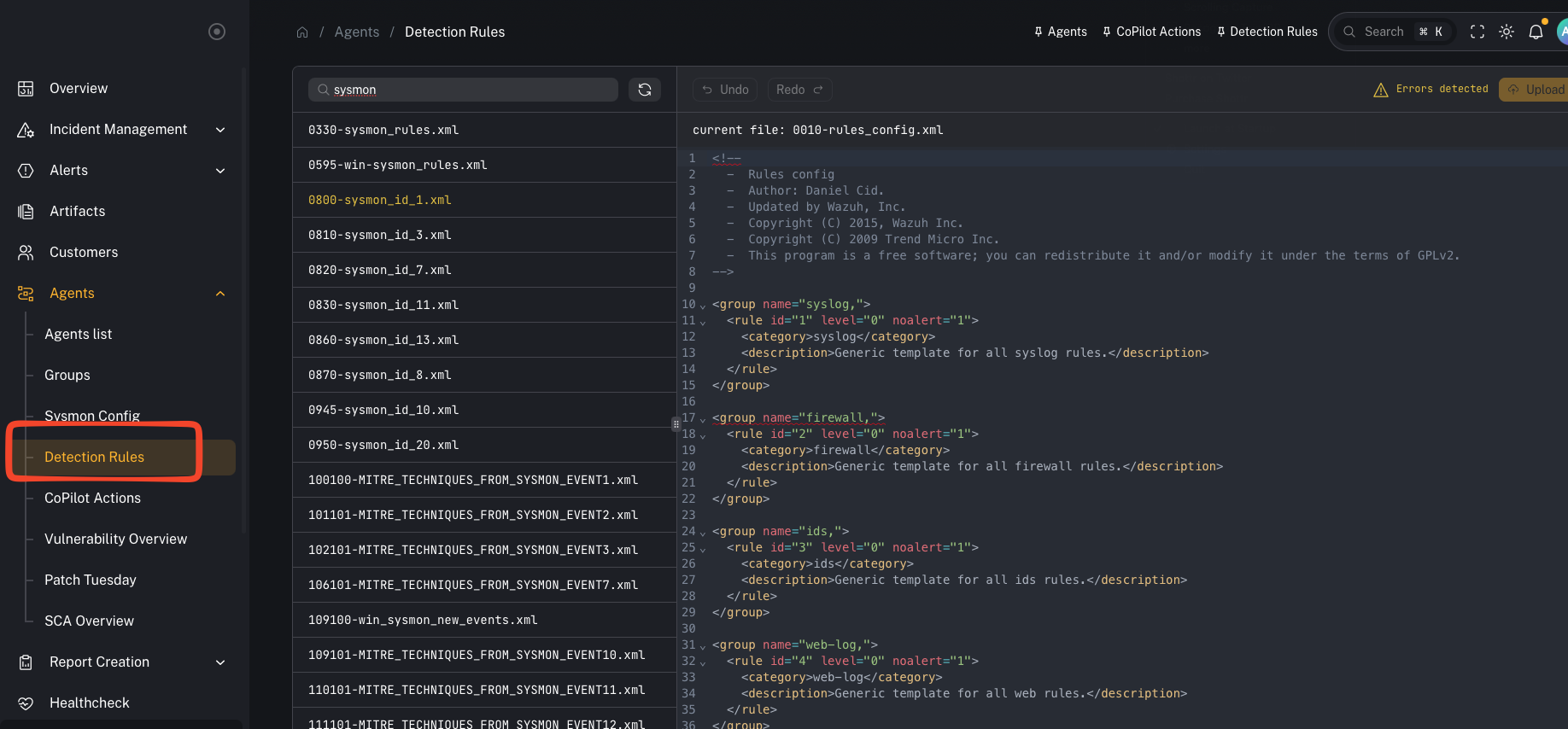The height and width of the screenshot is (729, 1568).
Task: Collapse the Agents sidebar section
Action: pyautogui.click(x=220, y=294)
